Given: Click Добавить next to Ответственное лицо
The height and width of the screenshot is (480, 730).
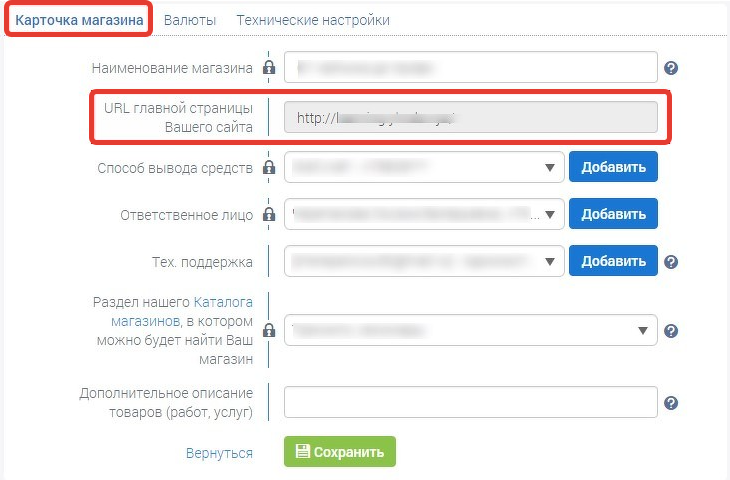Looking at the screenshot, I should 613,214.
